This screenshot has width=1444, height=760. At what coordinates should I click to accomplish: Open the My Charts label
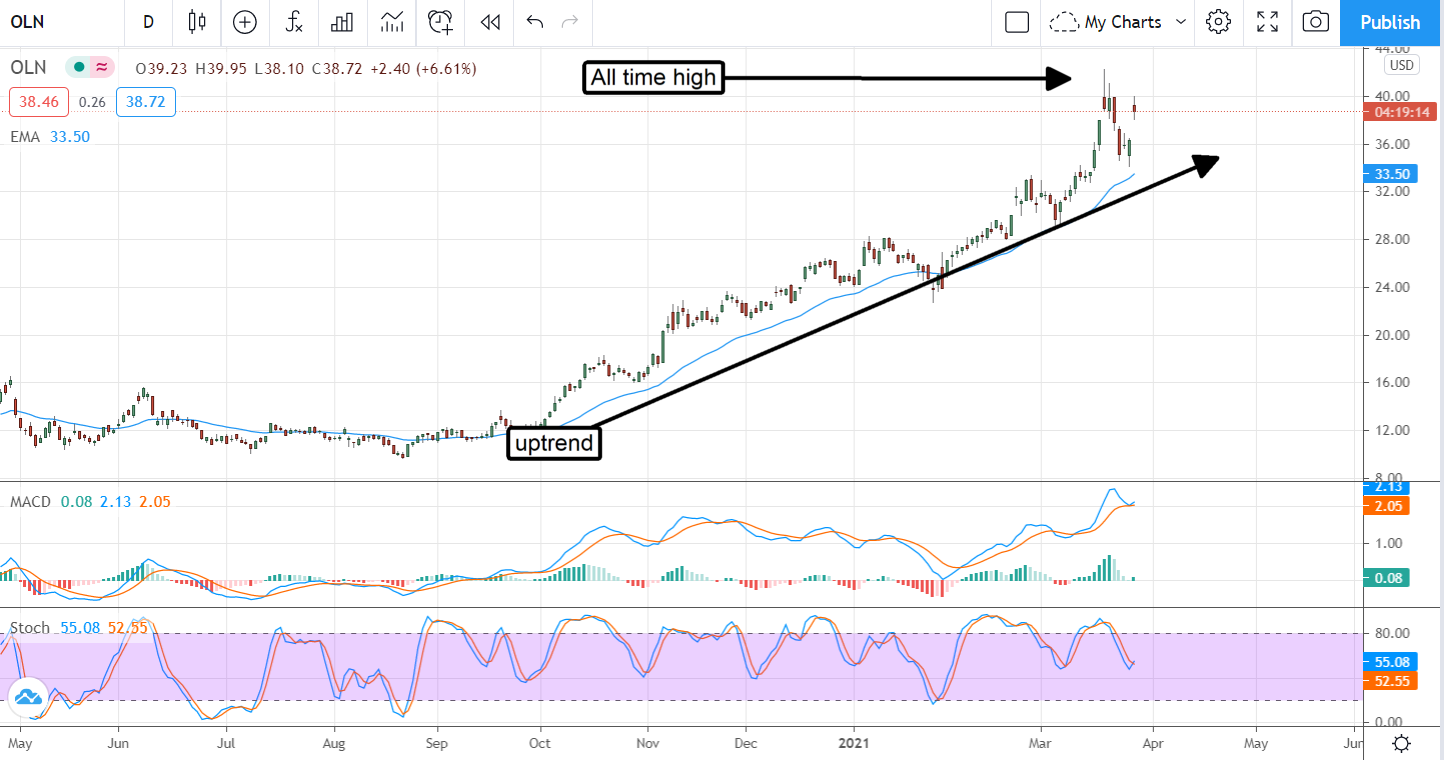(x=1123, y=22)
